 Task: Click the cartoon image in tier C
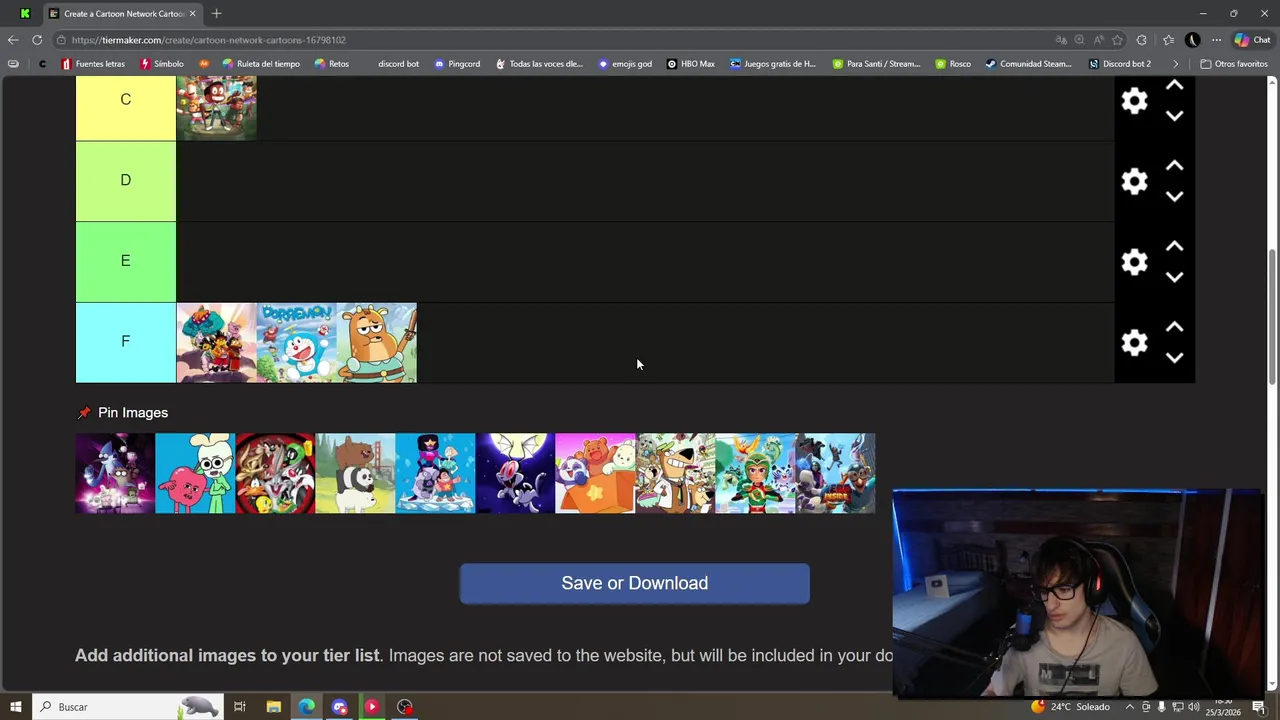pos(216,106)
